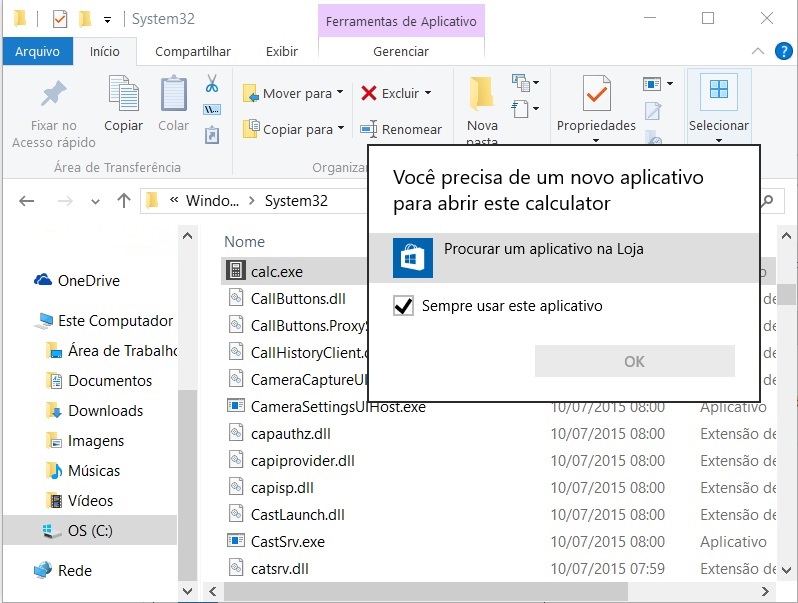
Task: Select Documentos in navigation pane
Action: [100, 381]
